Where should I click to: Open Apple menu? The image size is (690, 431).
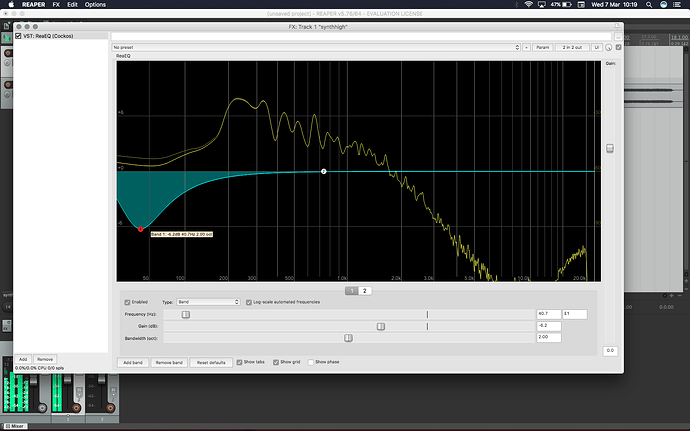point(11,4)
